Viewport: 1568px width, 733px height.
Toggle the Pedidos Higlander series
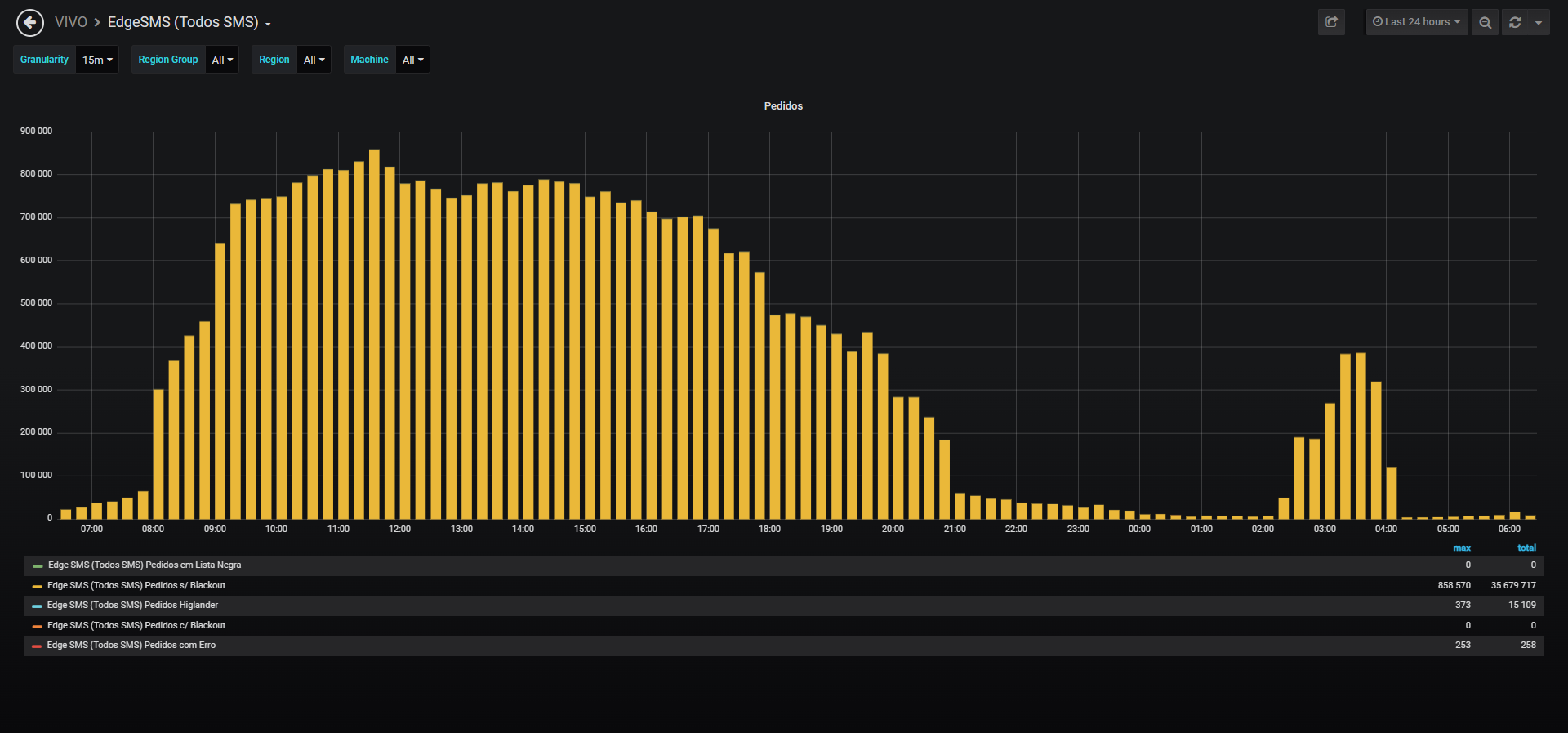(132, 605)
